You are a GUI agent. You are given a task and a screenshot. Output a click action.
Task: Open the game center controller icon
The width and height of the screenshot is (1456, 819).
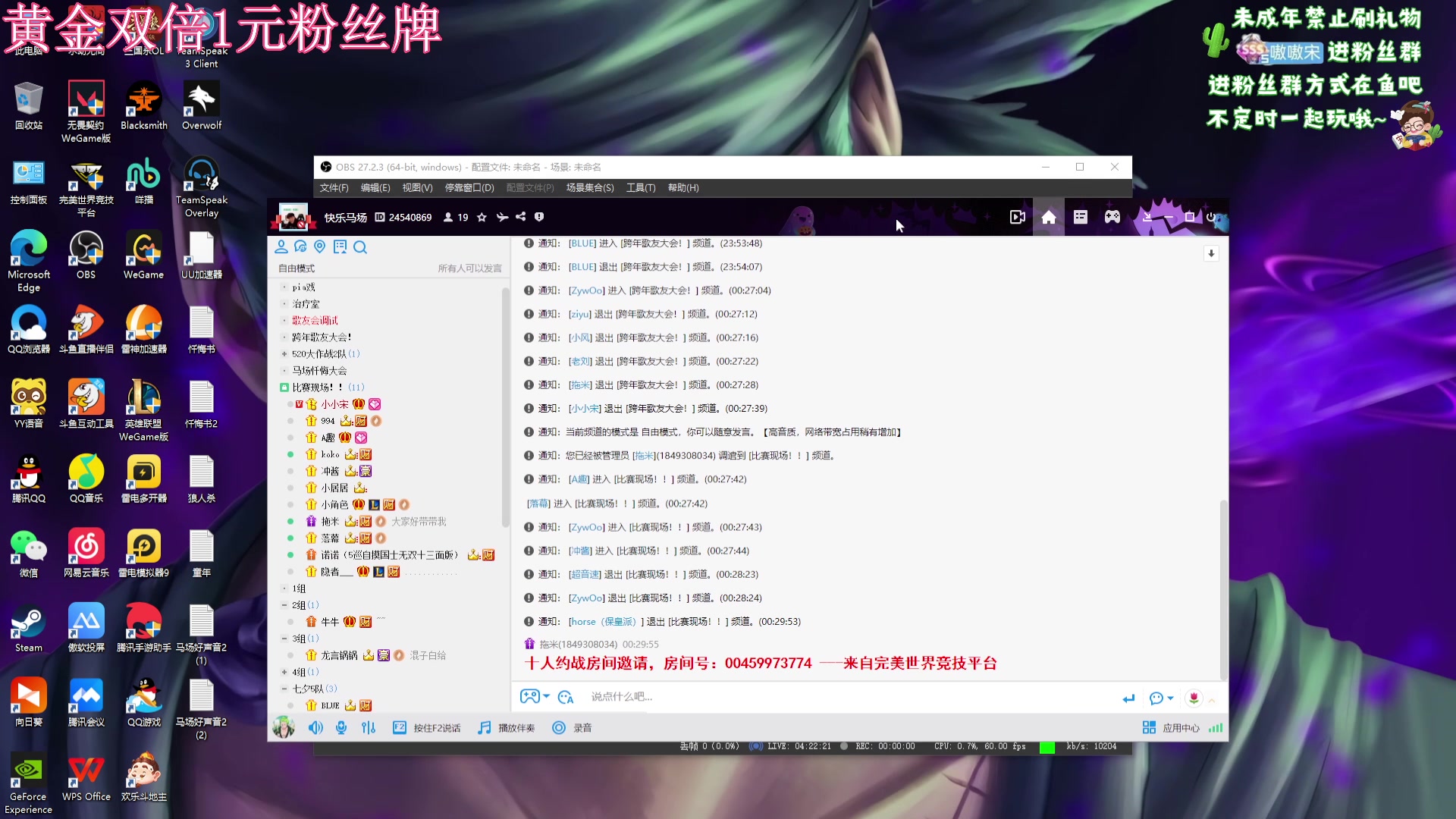[x=1112, y=217]
